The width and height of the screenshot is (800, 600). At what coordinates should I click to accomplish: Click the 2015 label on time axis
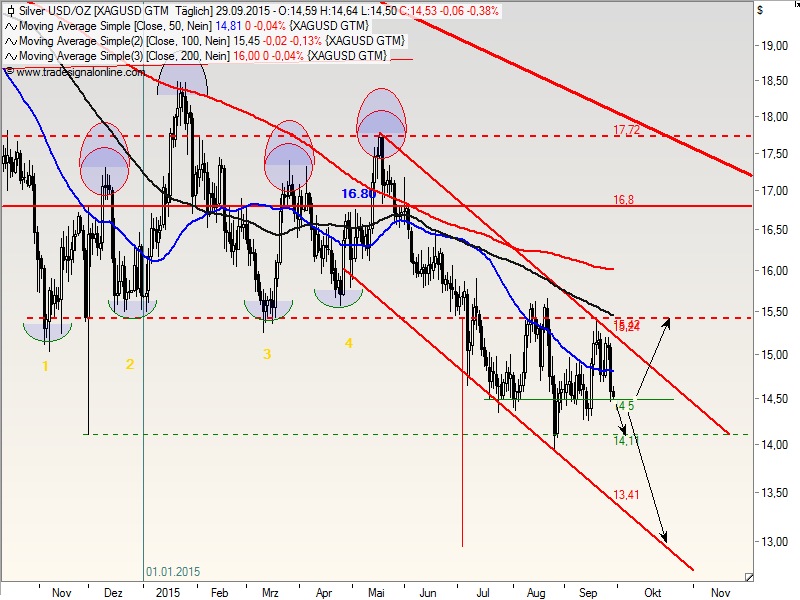[168, 593]
